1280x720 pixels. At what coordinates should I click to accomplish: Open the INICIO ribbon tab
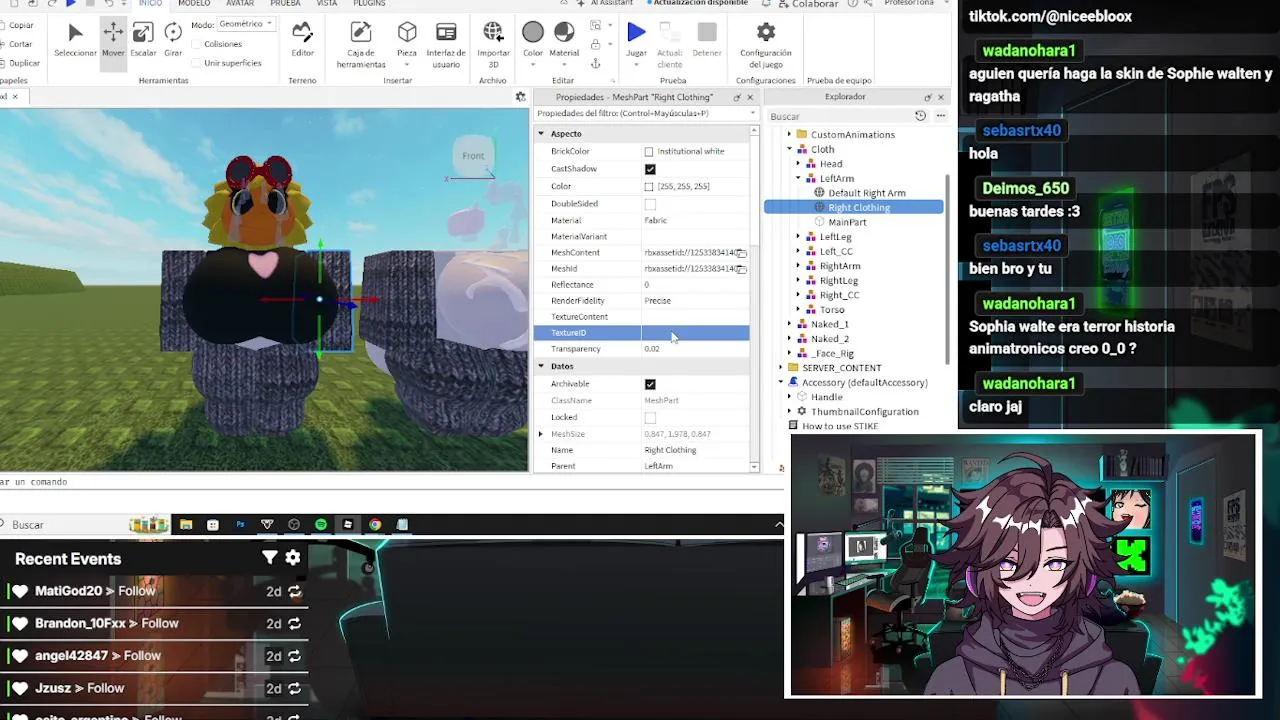pos(150,4)
